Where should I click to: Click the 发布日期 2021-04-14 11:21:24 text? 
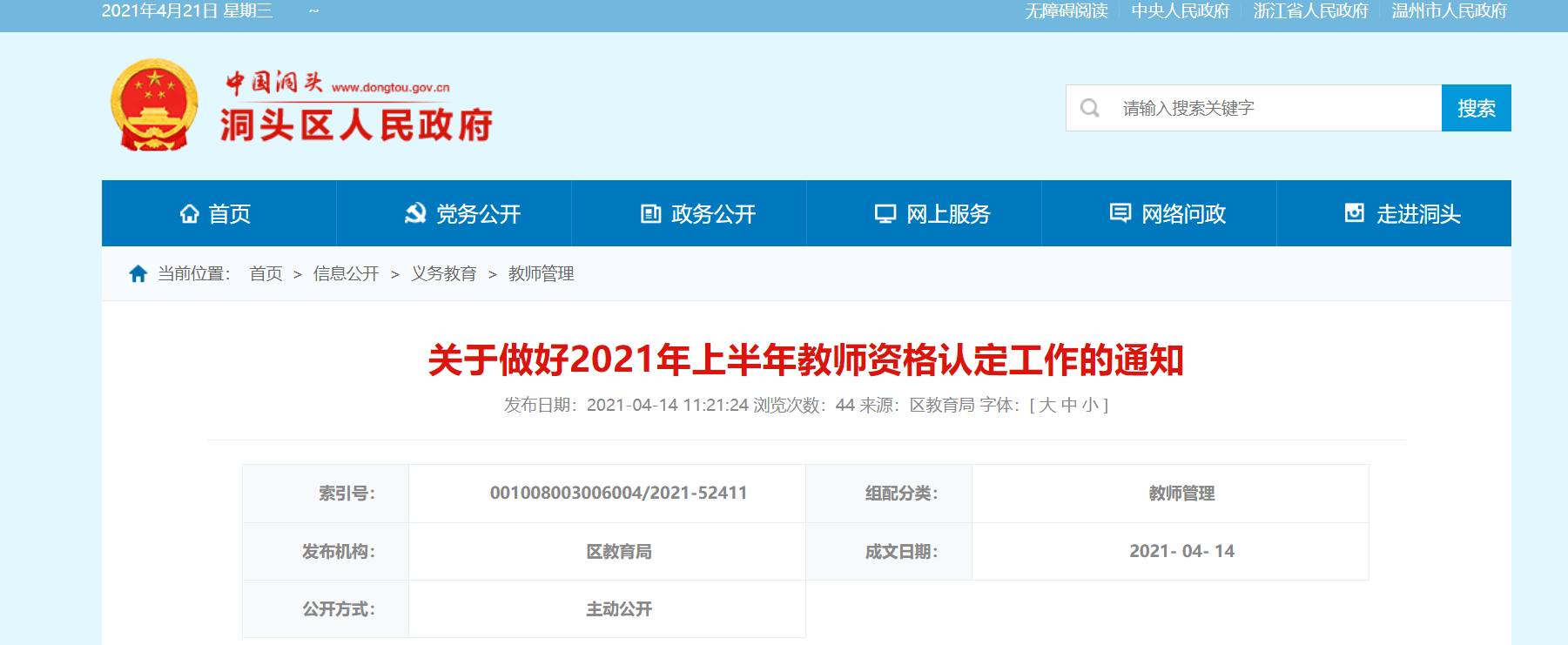coord(626,405)
